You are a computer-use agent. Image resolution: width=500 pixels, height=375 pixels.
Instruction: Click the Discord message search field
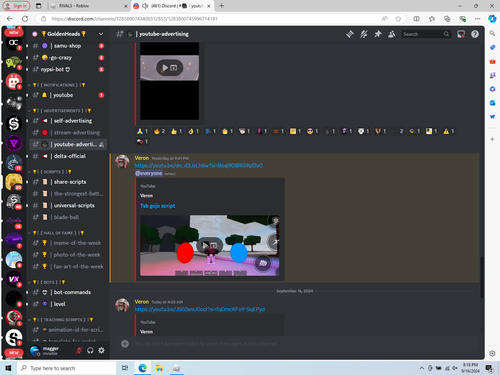pyautogui.click(x=426, y=34)
